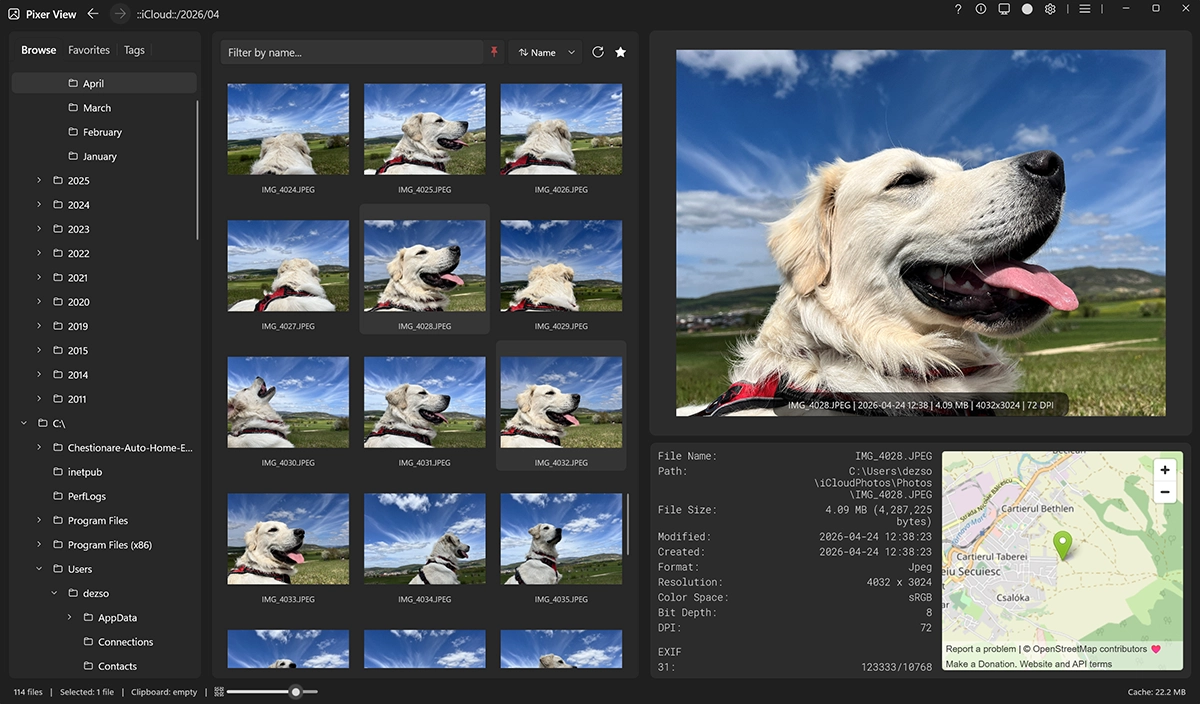Collapse the C:\ drive node
Image resolution: width=1200 pixels, height=704 pixels.
(x=24, y=423)
